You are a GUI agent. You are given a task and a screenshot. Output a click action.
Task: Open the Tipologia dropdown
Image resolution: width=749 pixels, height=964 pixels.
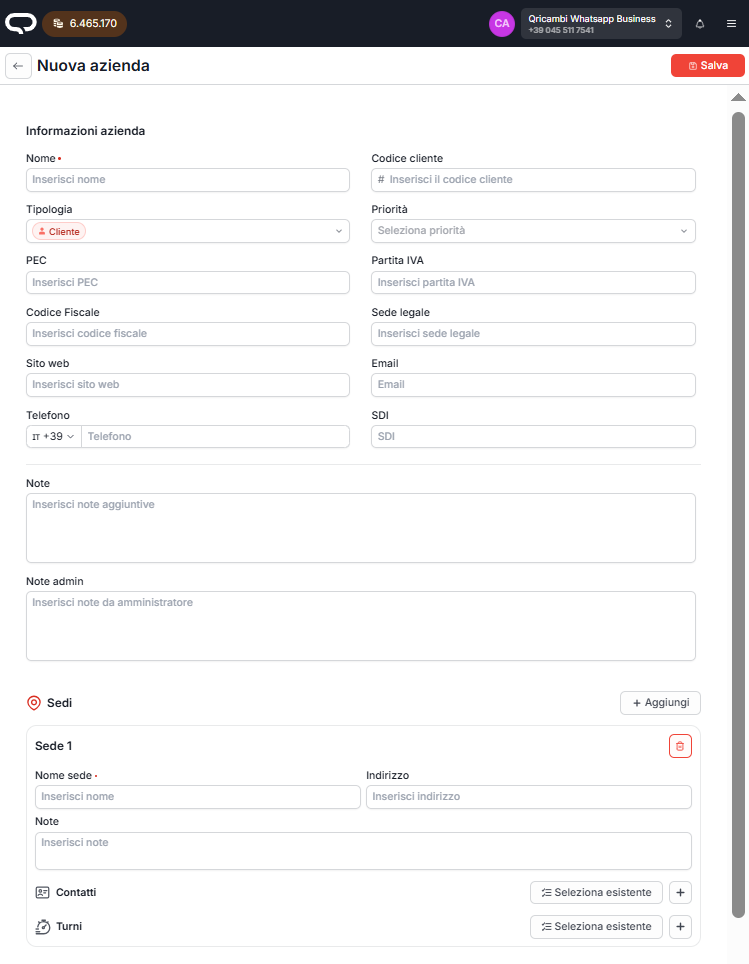pyautogui.click(x=187, y=231)
